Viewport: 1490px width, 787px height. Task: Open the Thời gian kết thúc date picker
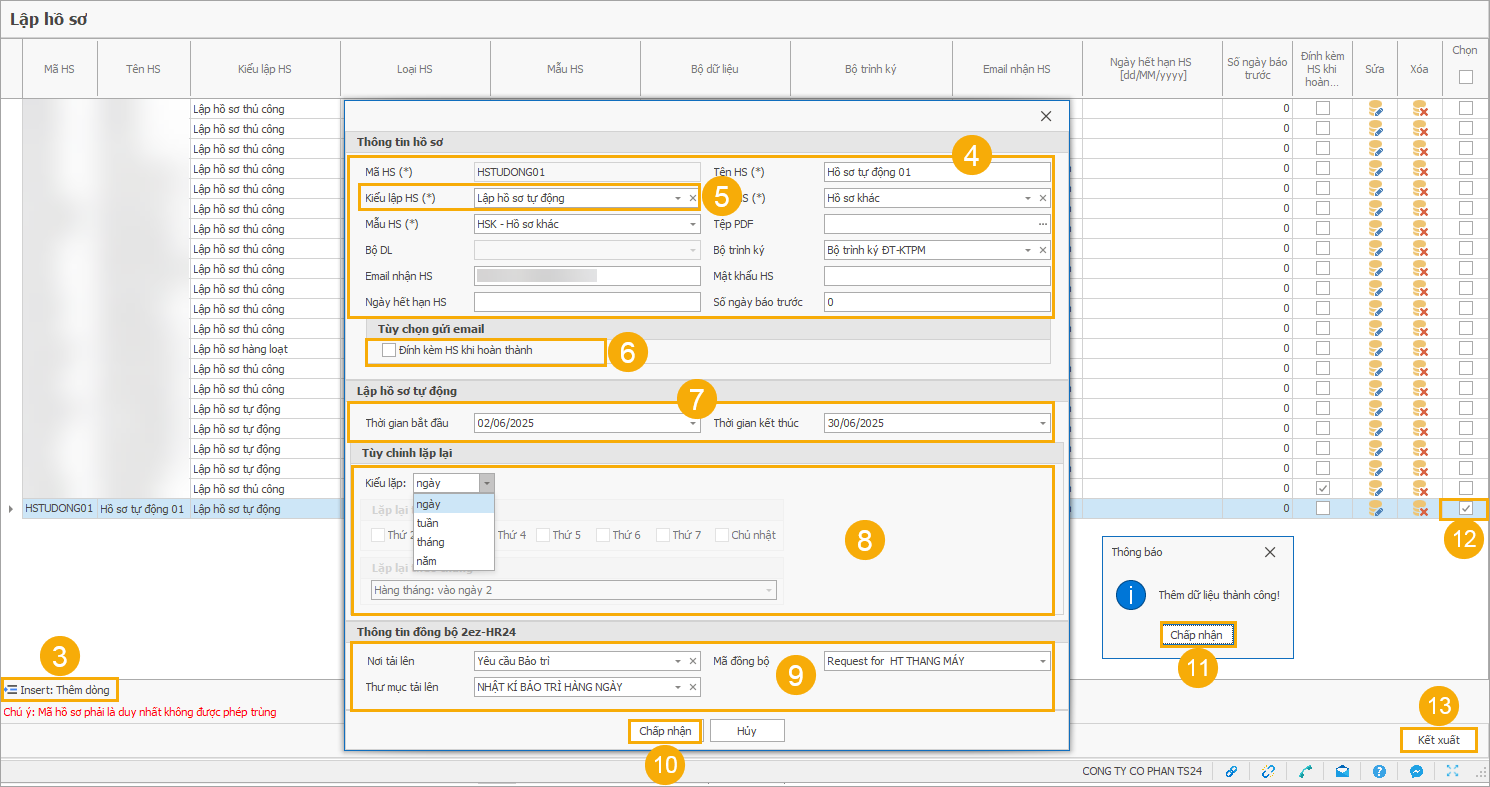[1042, 423]
